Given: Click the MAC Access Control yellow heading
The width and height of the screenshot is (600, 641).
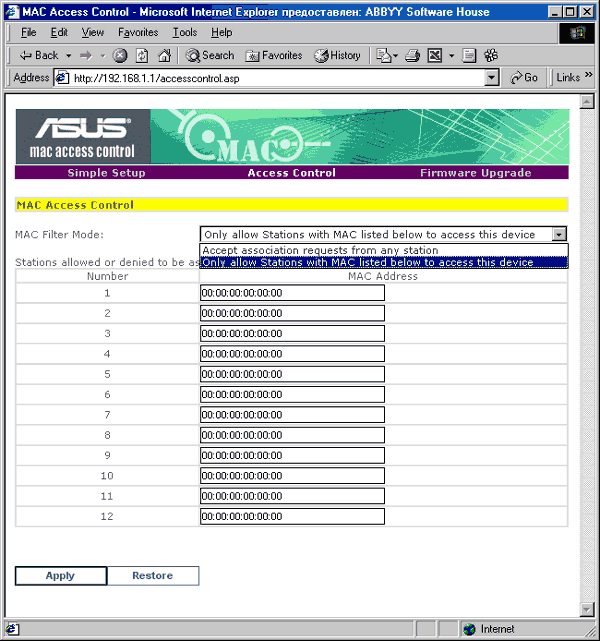Looking at the screenshot, I should coord(291,205).
